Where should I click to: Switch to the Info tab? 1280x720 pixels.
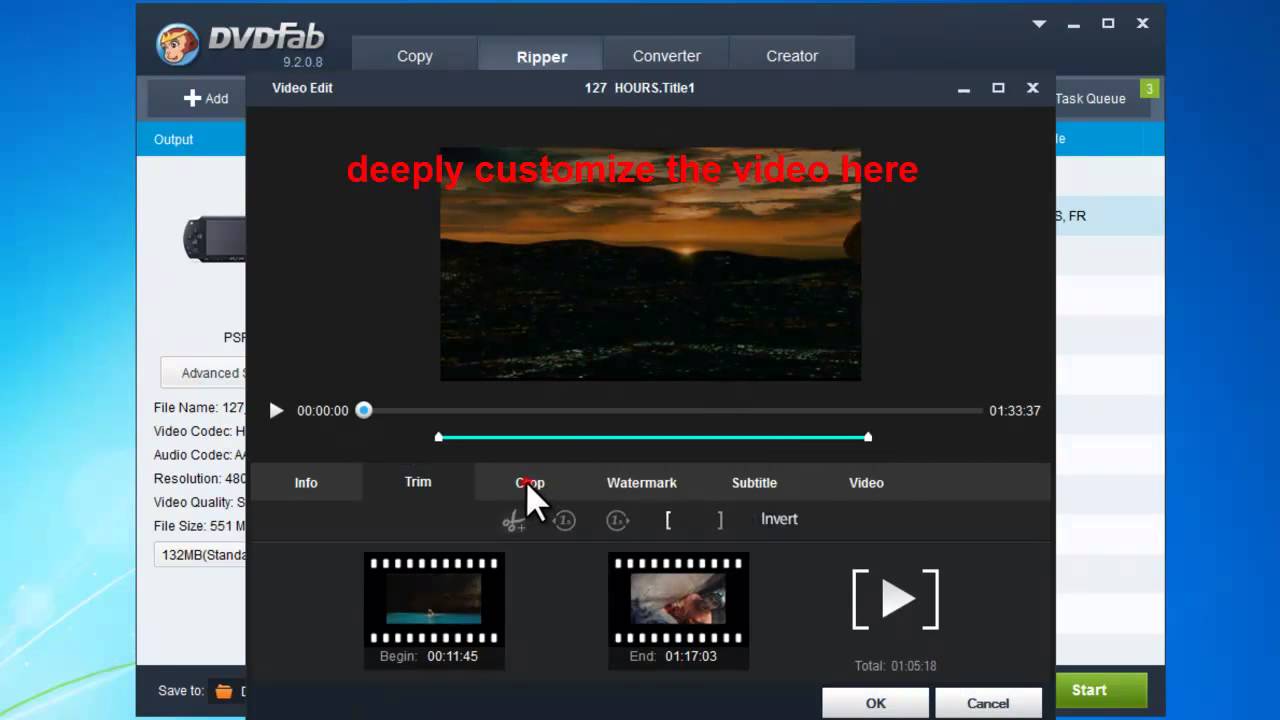(306, 483)
